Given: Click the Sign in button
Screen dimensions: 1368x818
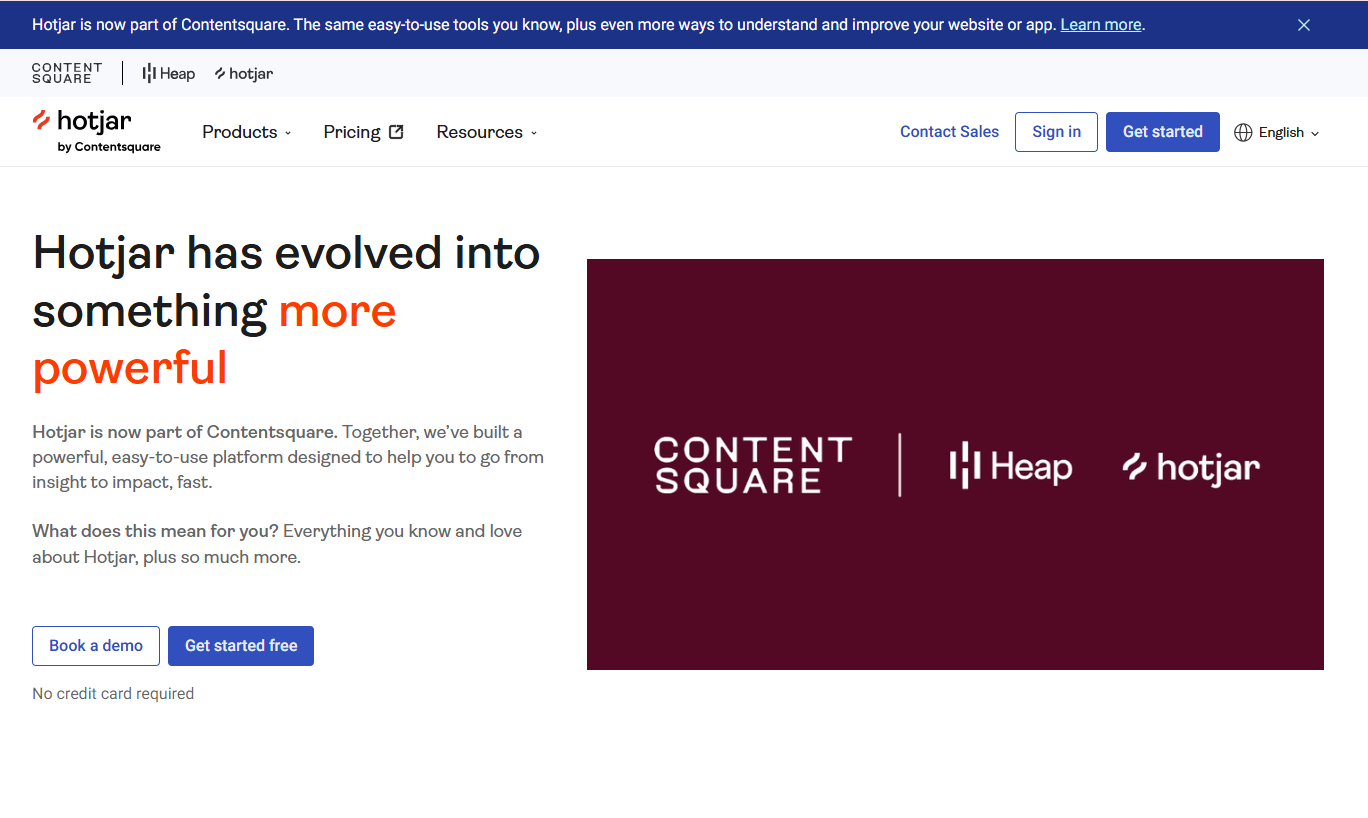Looking at the screenshot, I should tap(1056, 132).
